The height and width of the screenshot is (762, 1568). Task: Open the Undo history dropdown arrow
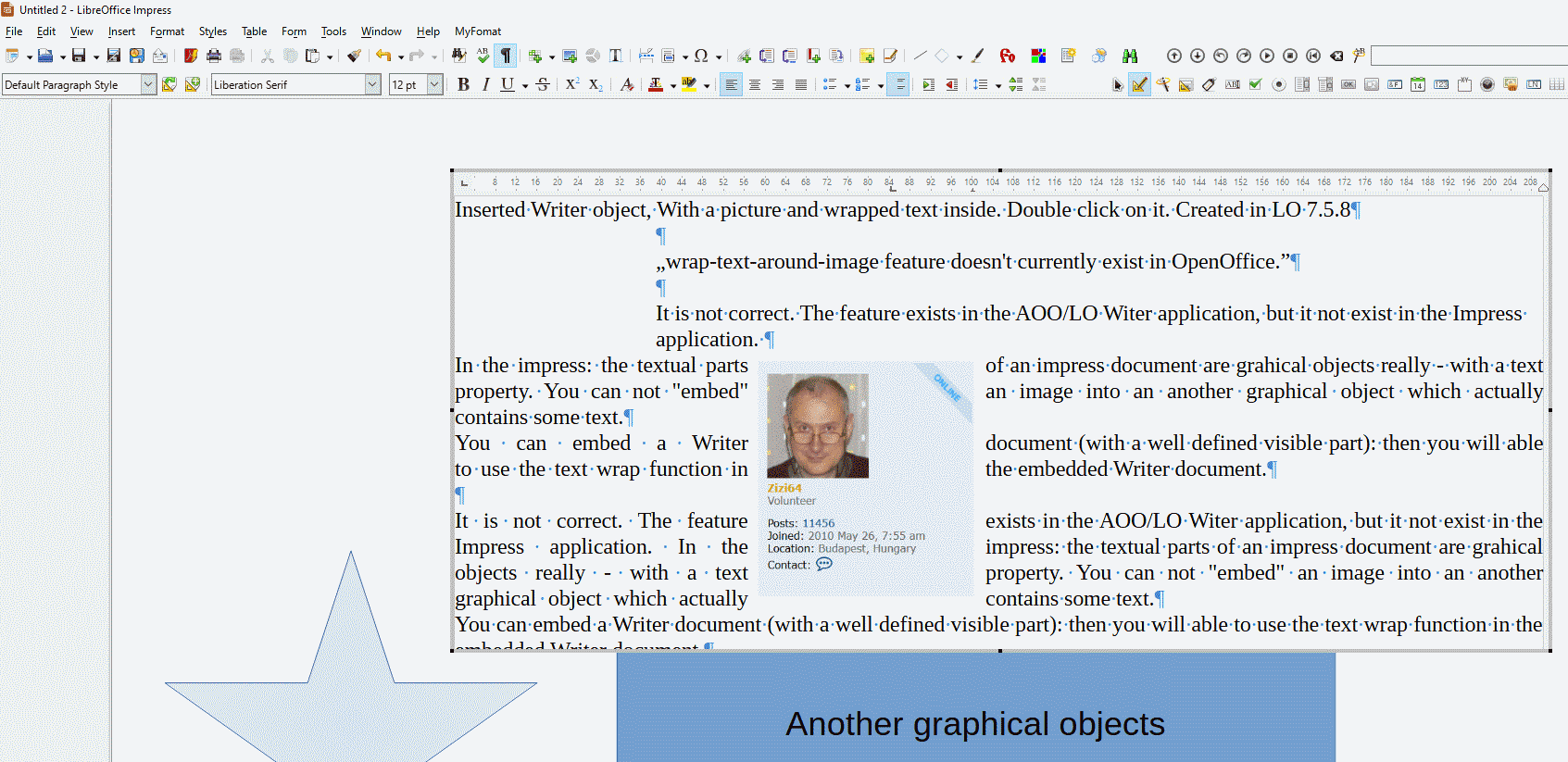click(x=400, y=56)
